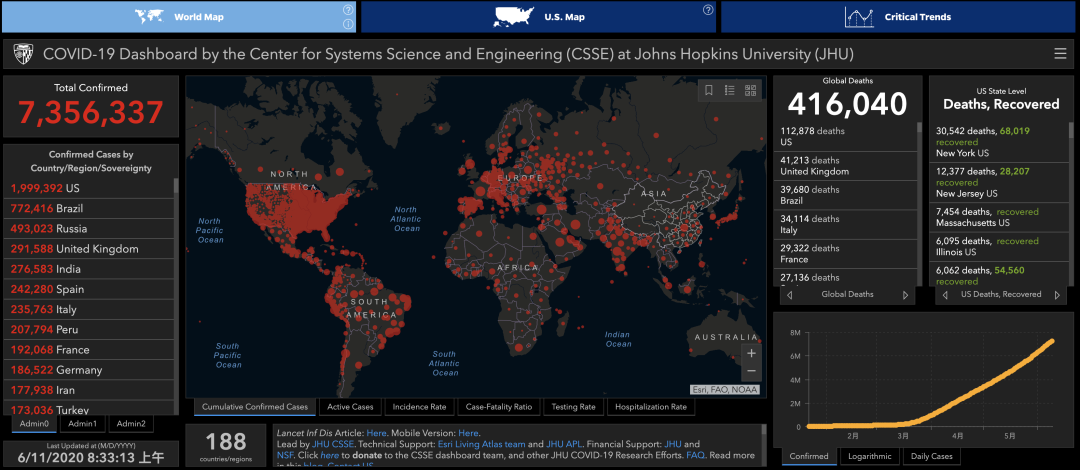Image resolution: width=1080 pixels, height=470 pixels.
Task: Select the '235,763 Italy' row
Action: pos(90,309)
